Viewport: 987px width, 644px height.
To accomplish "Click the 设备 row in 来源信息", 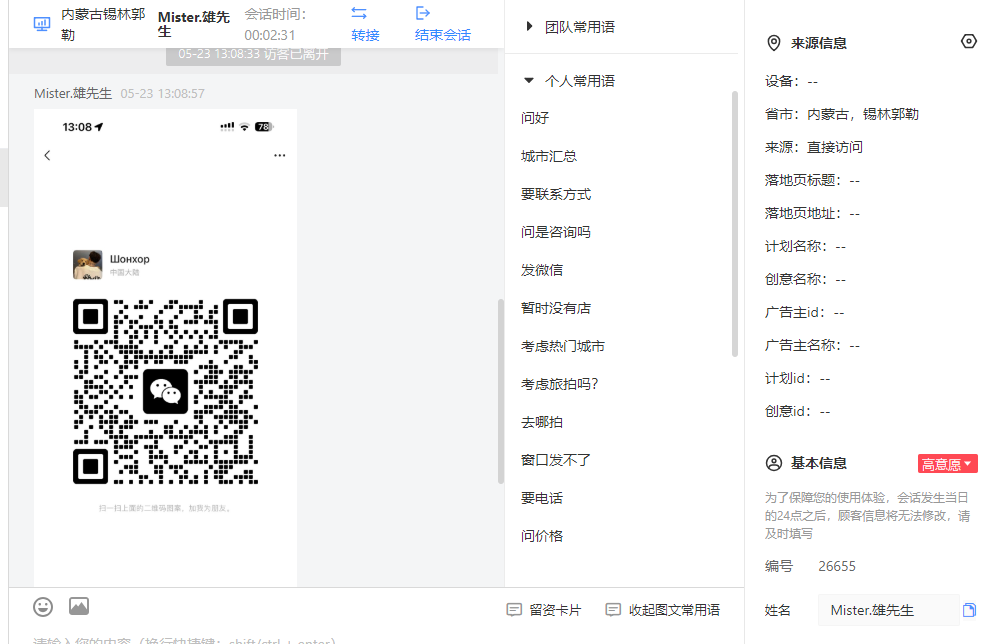I will 791,81.
